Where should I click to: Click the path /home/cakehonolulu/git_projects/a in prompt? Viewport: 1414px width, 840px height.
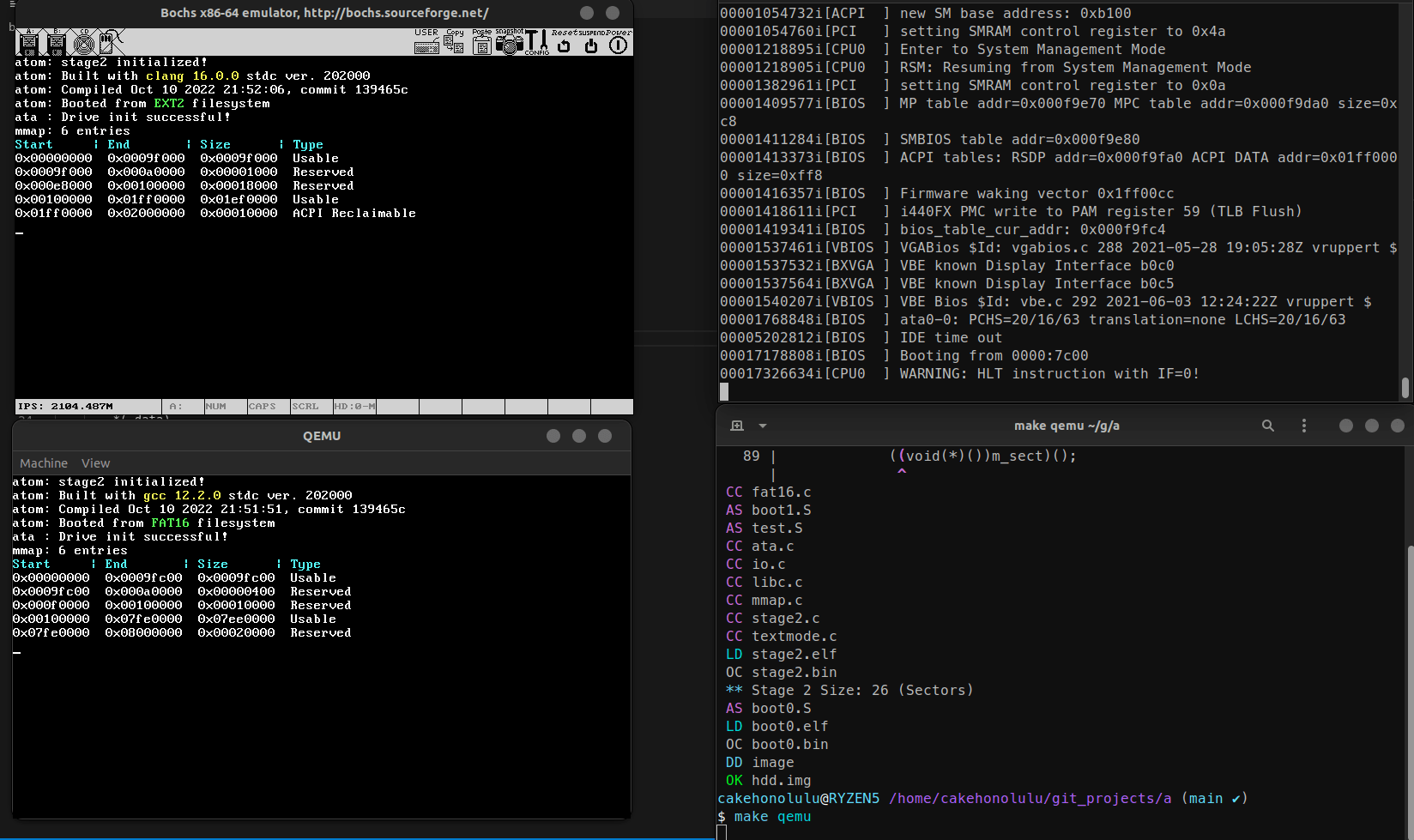click(x=1030, y=799)
